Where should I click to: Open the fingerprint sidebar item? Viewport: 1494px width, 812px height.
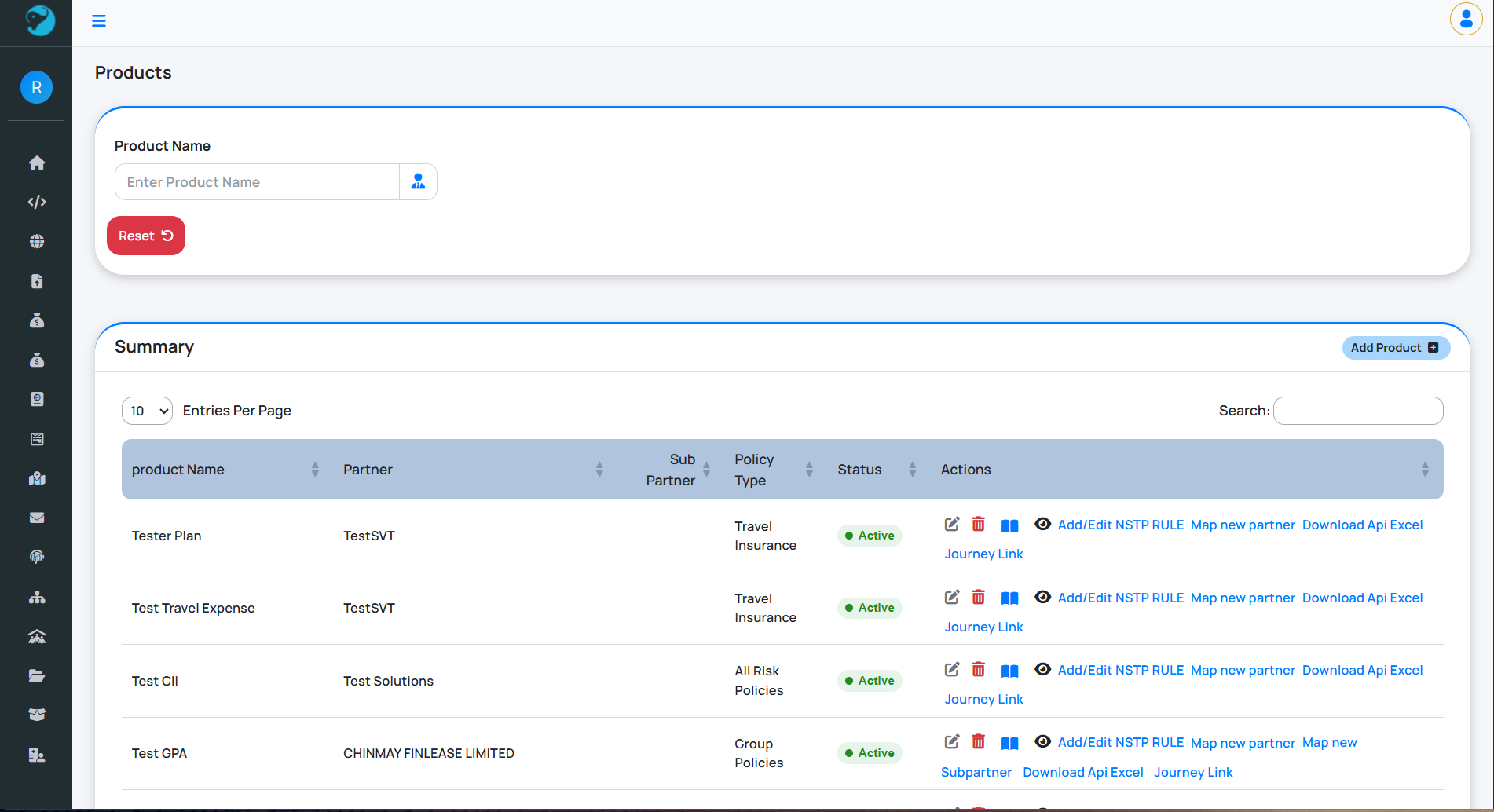click(37, 557)
